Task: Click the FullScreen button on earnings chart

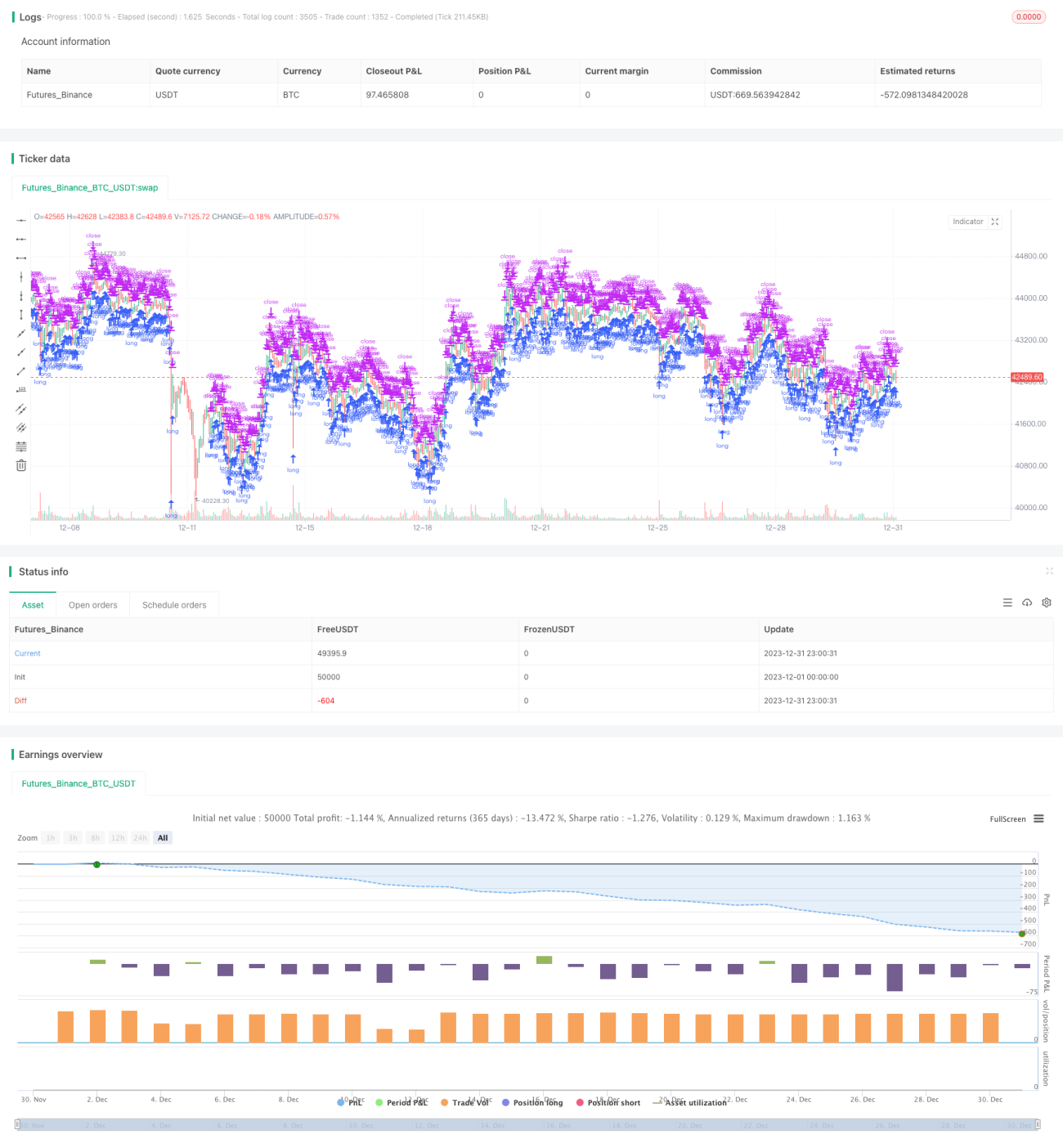Action: tap(1007, 818)
